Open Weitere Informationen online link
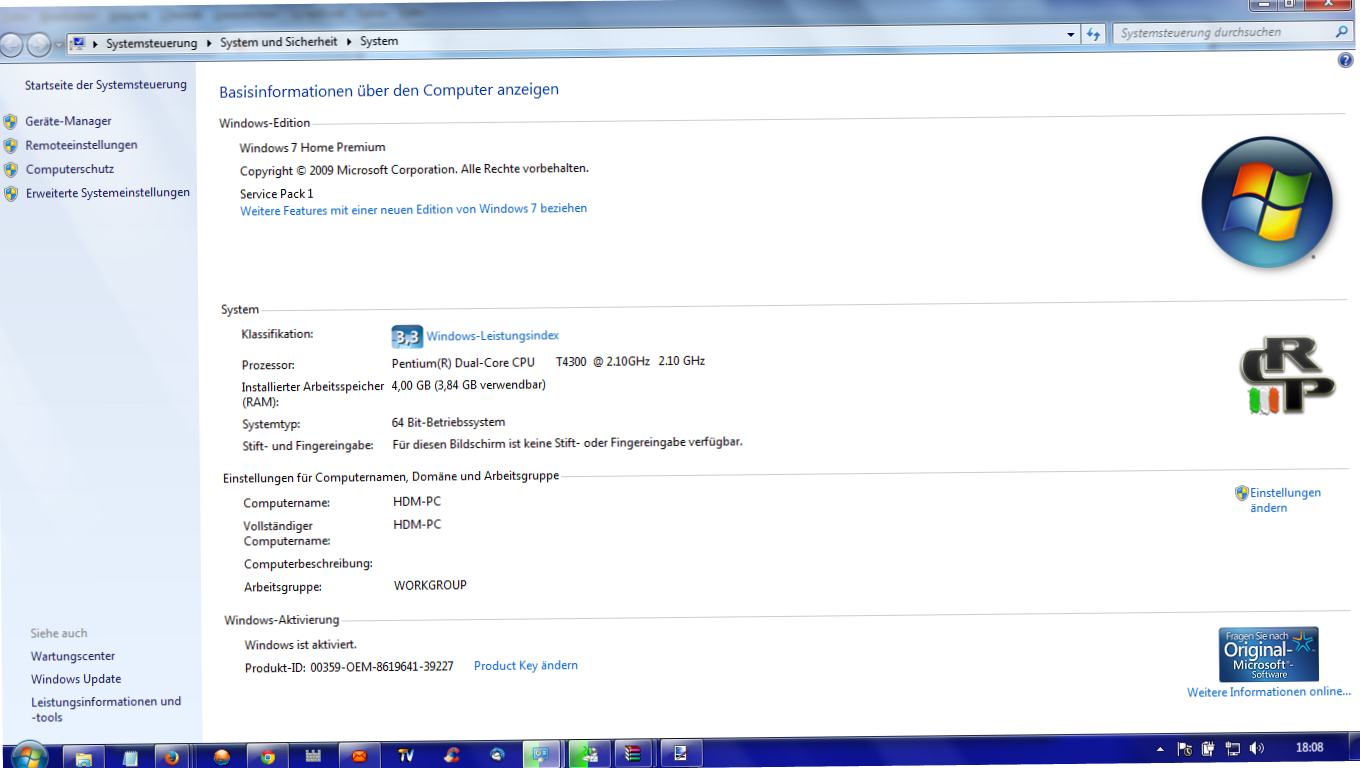 click(x=1269, y=692)
